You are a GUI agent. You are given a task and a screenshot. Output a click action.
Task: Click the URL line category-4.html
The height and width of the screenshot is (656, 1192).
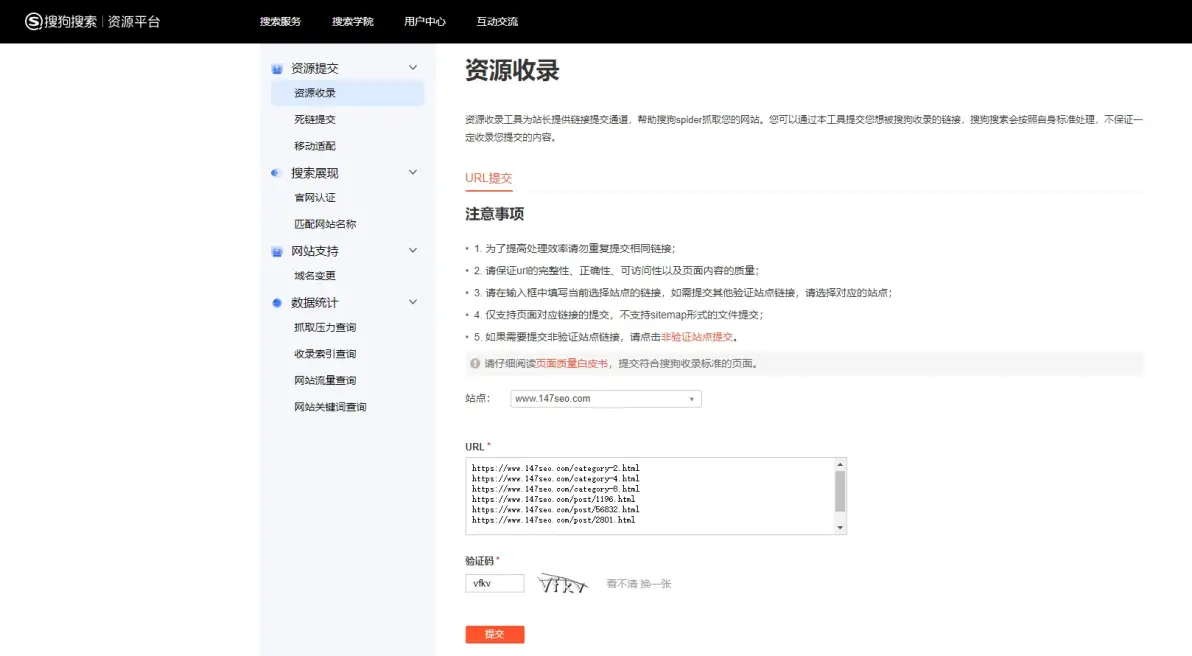pyautogui.click(x=556, y=479)
